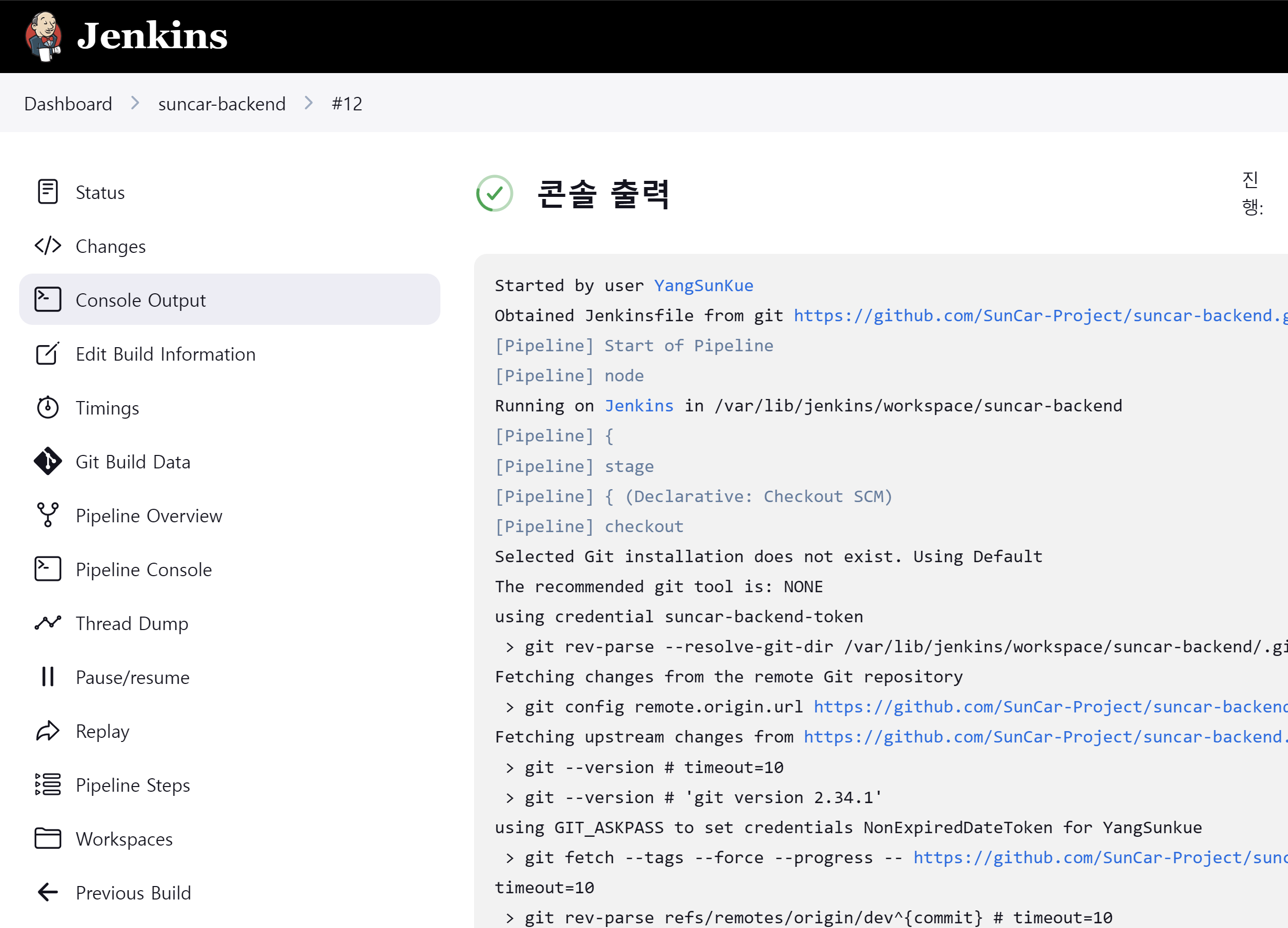Expand the chevron after suncar-backend breadcrumb
1288x928 pixels.
click(x=308, y=103)
